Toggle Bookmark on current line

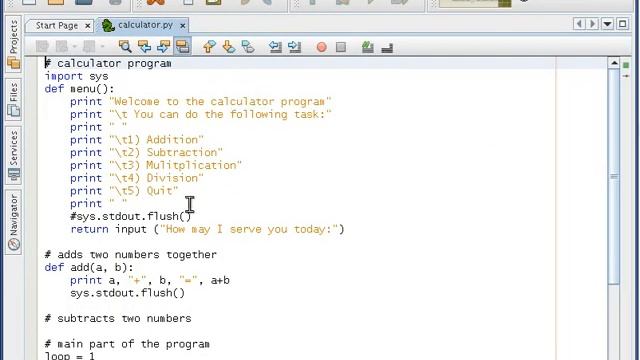(x=248, y=47)
